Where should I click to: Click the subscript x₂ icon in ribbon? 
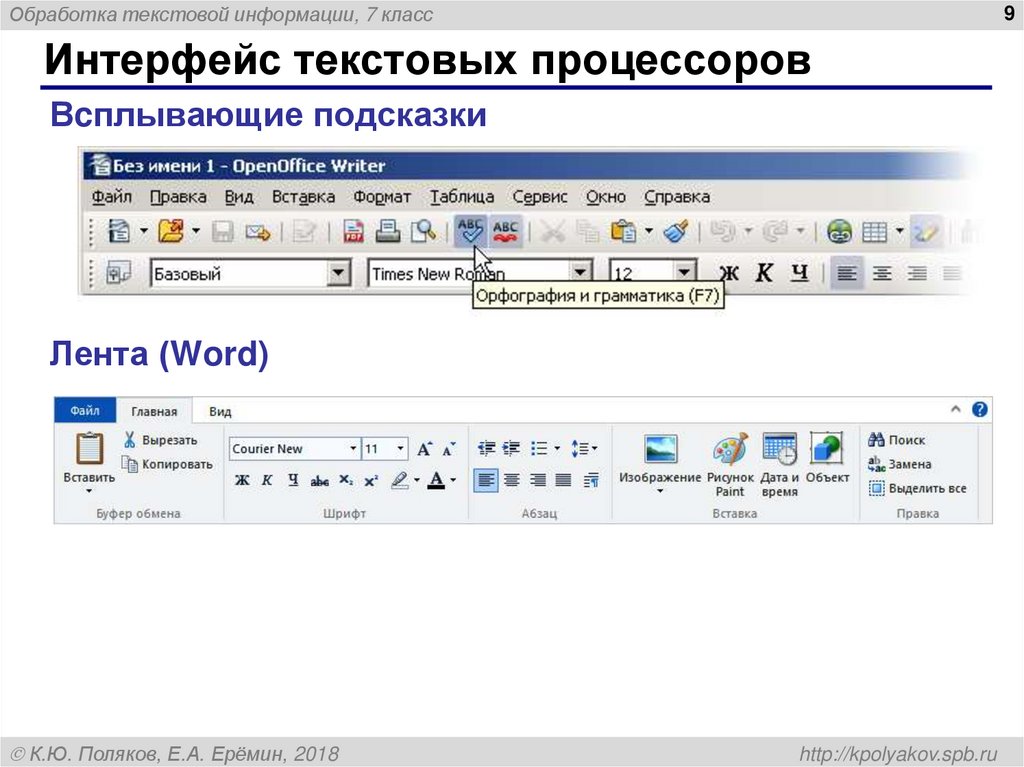pyautogui.click(x=346, y=481)
